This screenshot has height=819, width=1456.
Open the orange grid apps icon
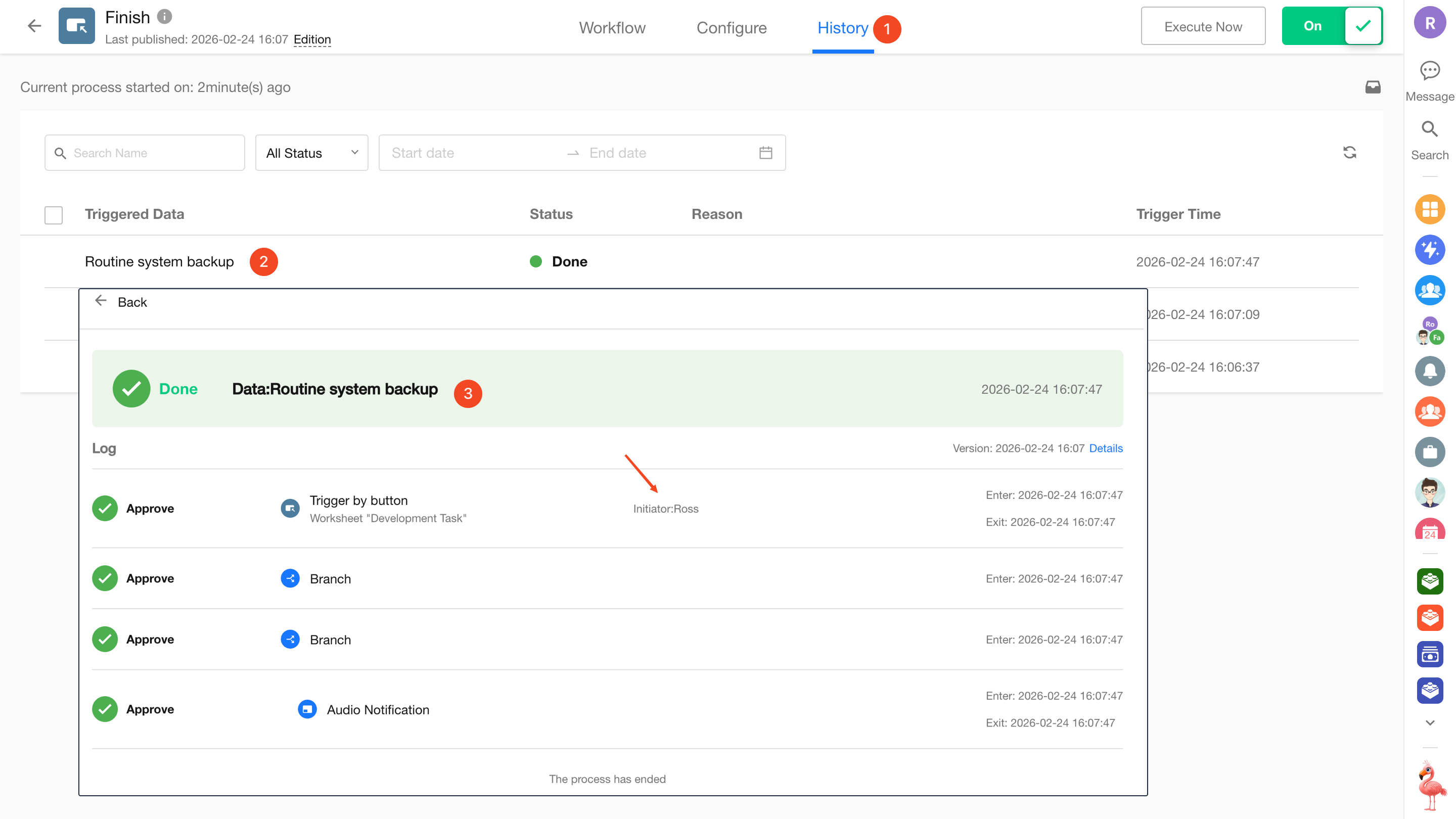tap(1429, 210)
